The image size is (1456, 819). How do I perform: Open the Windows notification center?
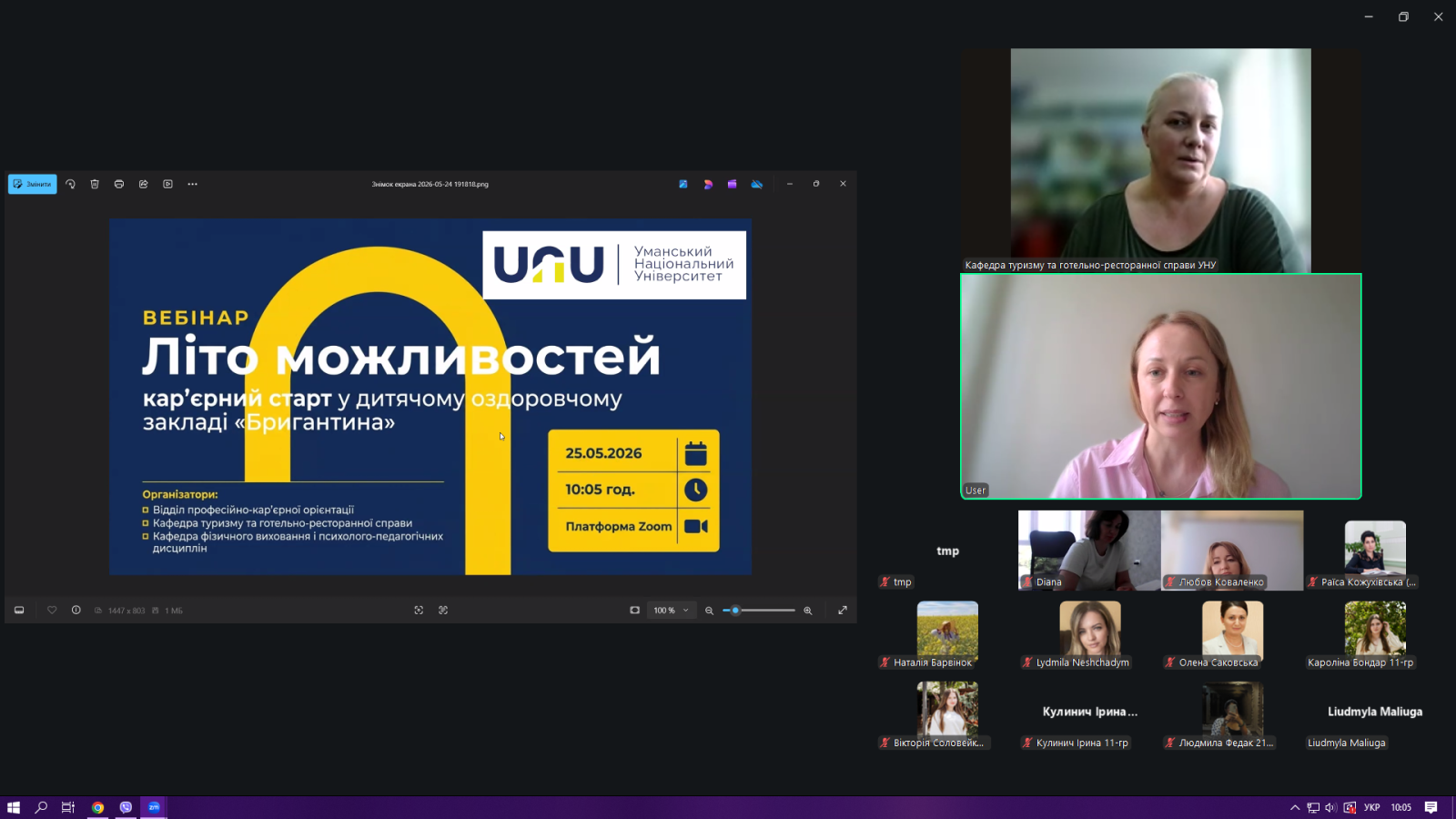coord(1431,807)
